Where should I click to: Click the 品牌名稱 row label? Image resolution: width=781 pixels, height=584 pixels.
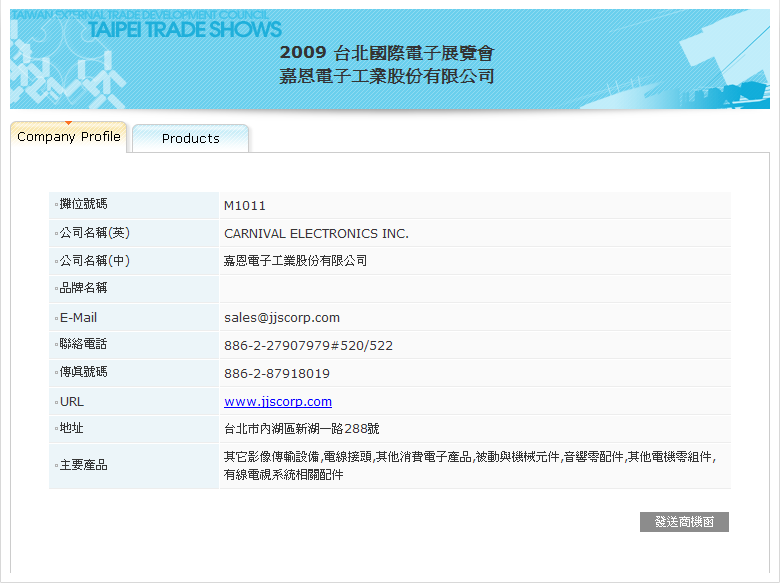(x=83, y=288)
